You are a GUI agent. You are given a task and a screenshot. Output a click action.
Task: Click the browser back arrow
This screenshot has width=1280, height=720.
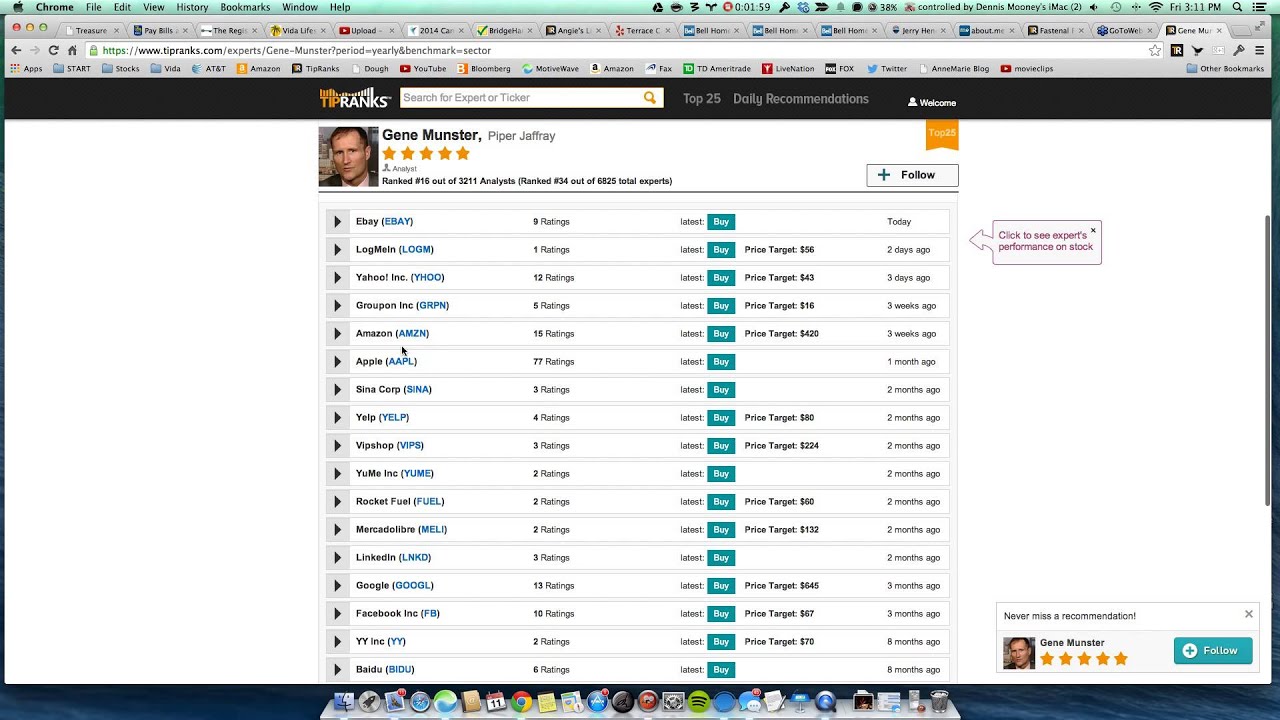click(16, 50)
